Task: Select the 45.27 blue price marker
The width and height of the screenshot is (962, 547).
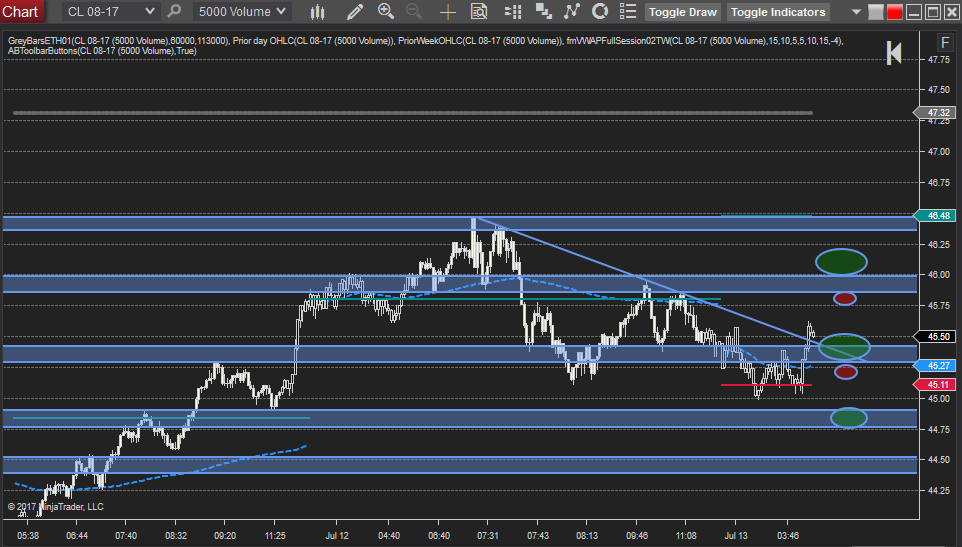Action: (x=934, y=365)
